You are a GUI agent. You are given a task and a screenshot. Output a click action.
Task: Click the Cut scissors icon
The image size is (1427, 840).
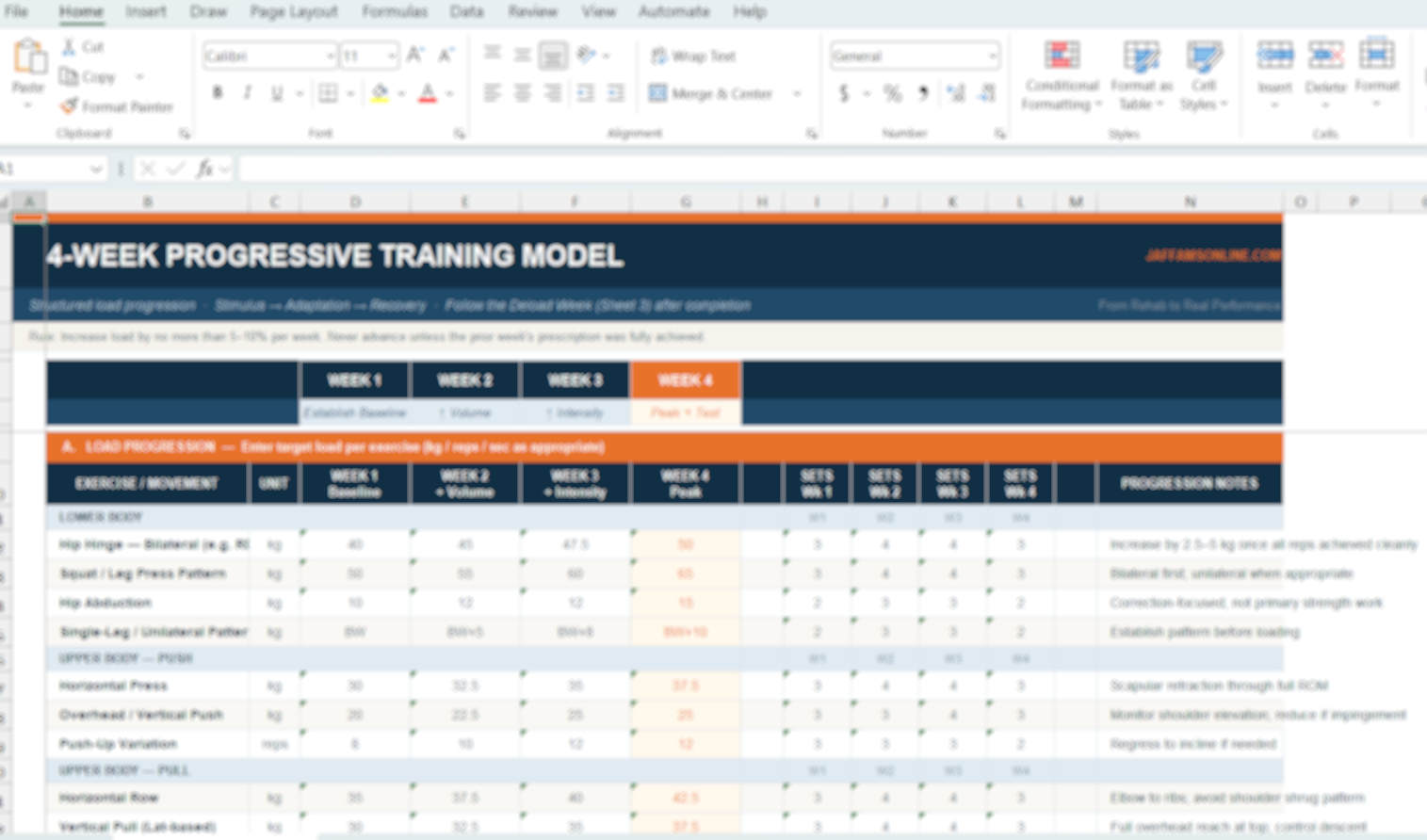pyautogui.click(x=69, y=46)
